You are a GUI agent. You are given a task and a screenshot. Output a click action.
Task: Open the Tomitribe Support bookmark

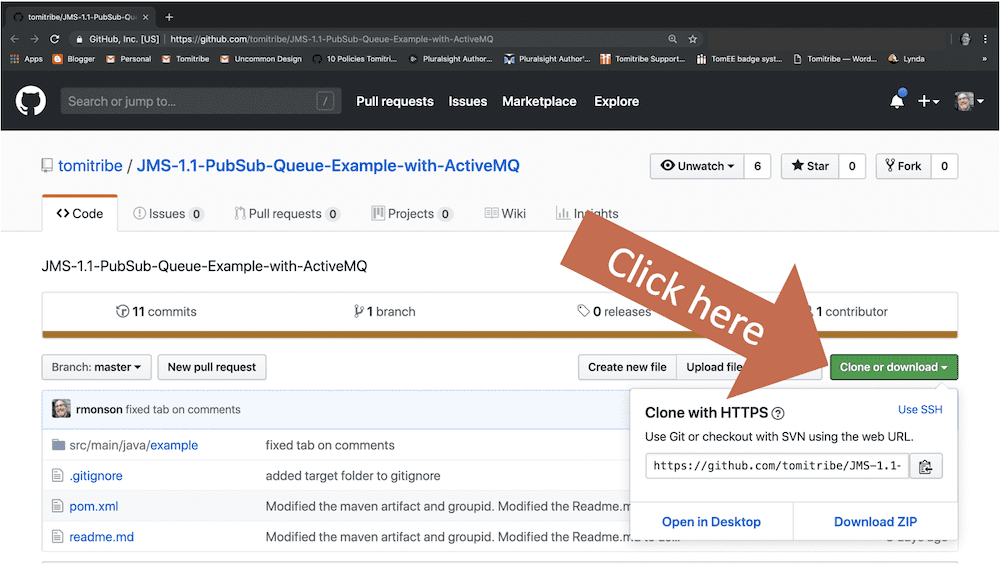click(x=643, y=59)
